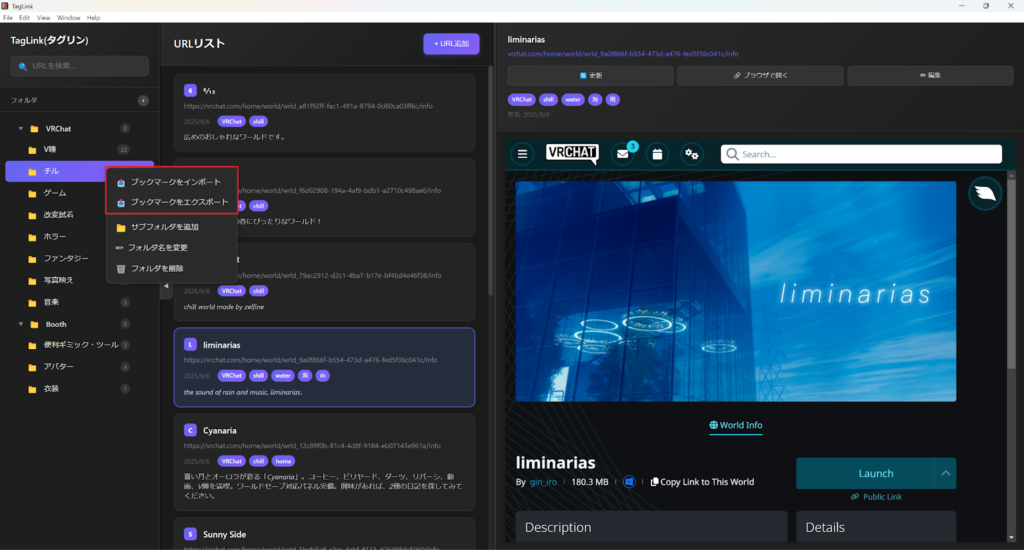Screen dimensions: 1024x550
Task: Click the folder icon beside ホラー
Action: point(32,237)
